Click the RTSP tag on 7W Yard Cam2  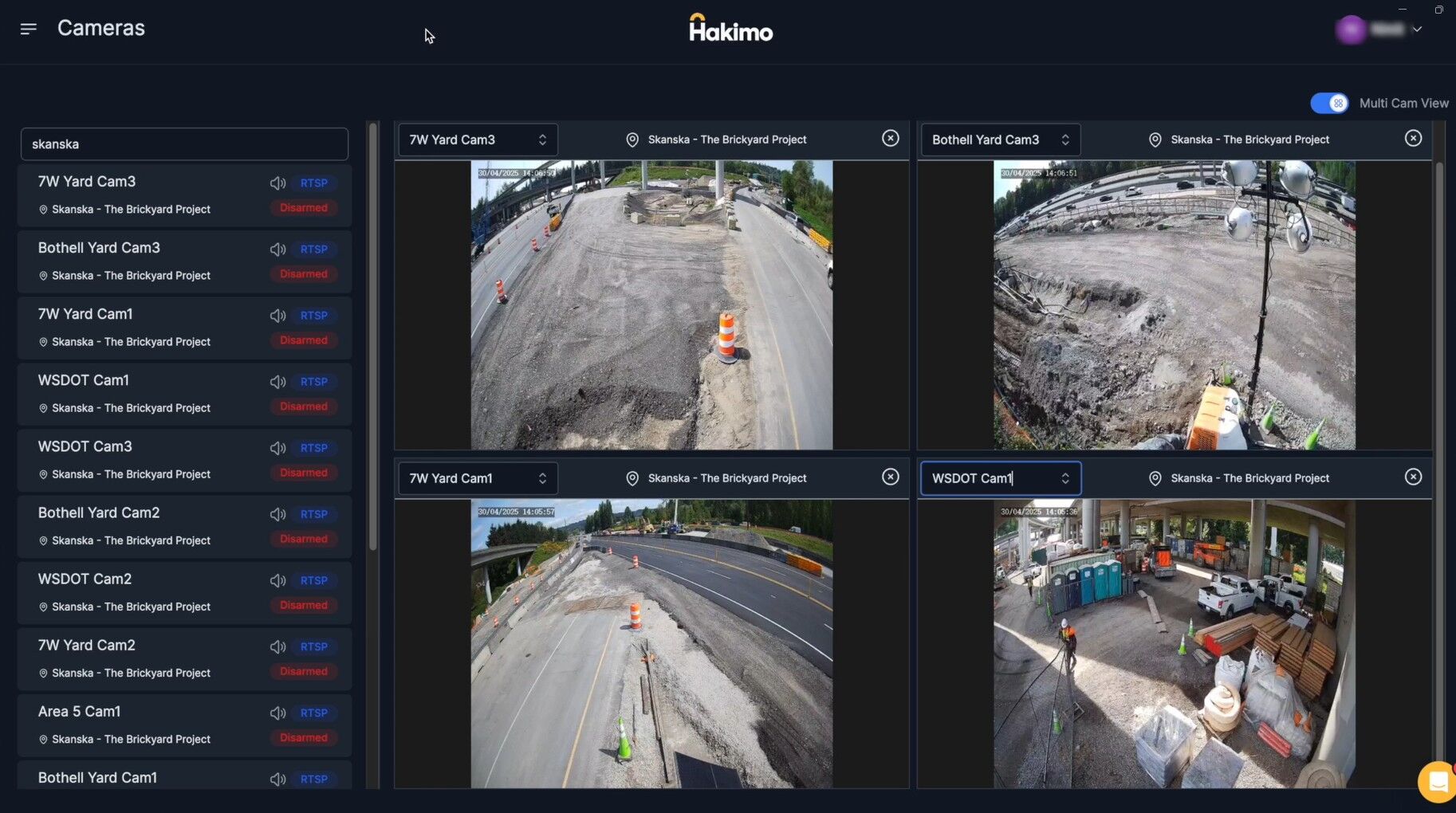coord(313,646)
